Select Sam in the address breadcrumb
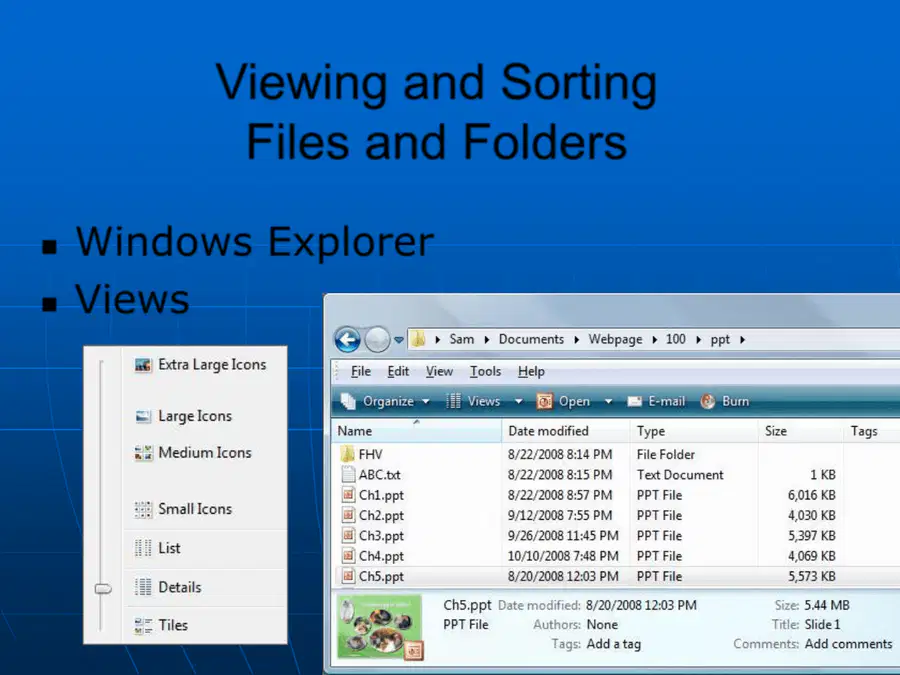The image size is (900, 675). pyautogui.click(x=461, y=339)
